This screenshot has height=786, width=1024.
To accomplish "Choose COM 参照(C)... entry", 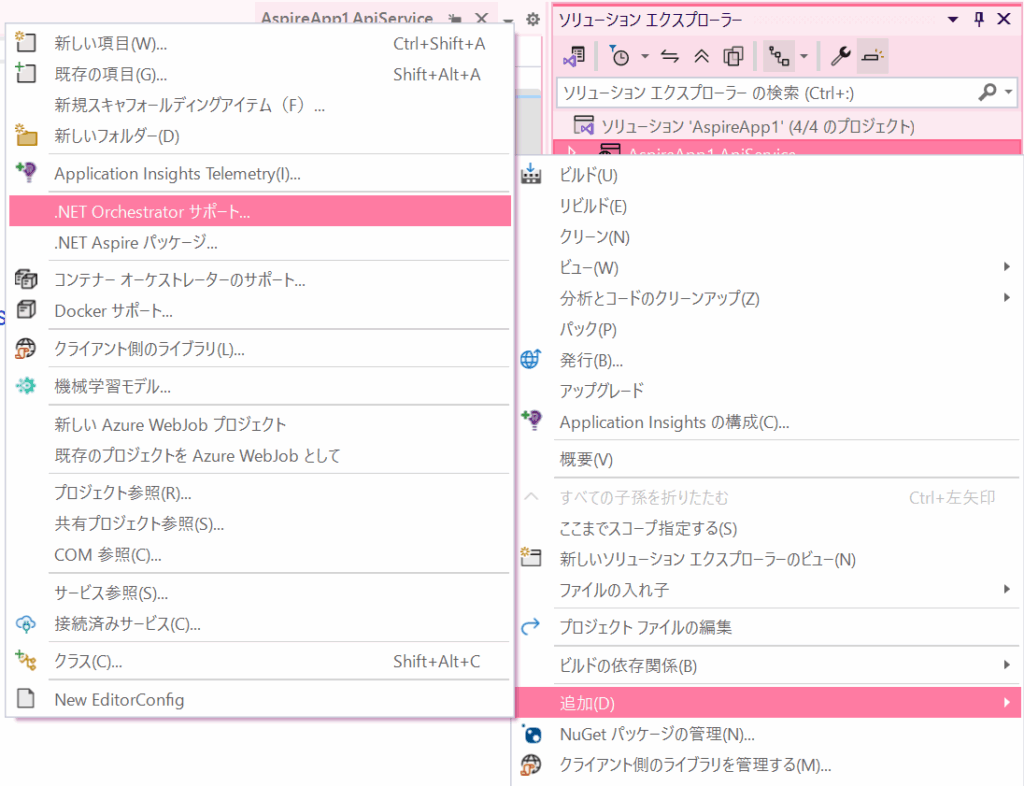I will pyautogui.click(x=260, y=555).
